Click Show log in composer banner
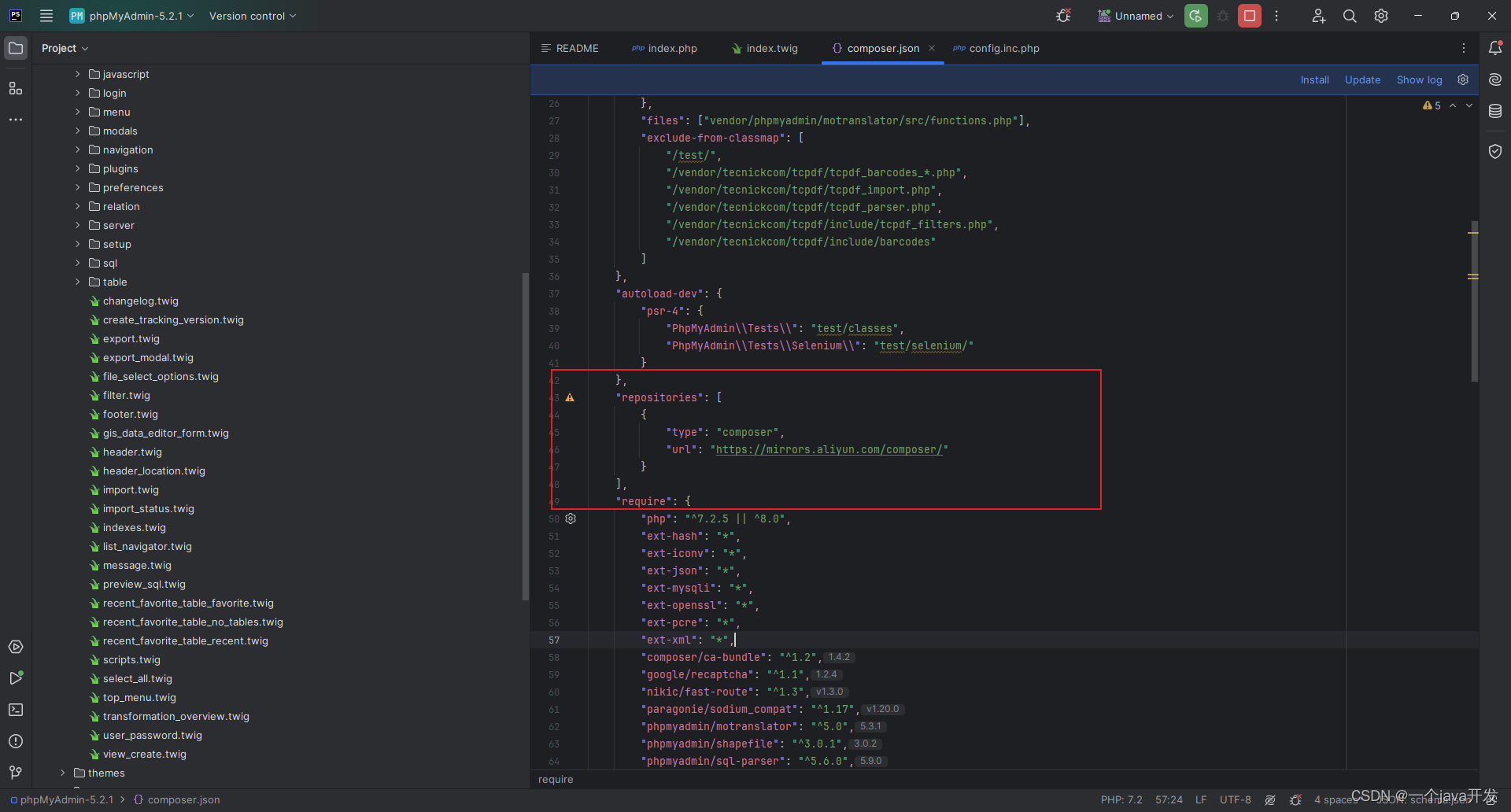 pyautogui.click(x=1419, y=79)
